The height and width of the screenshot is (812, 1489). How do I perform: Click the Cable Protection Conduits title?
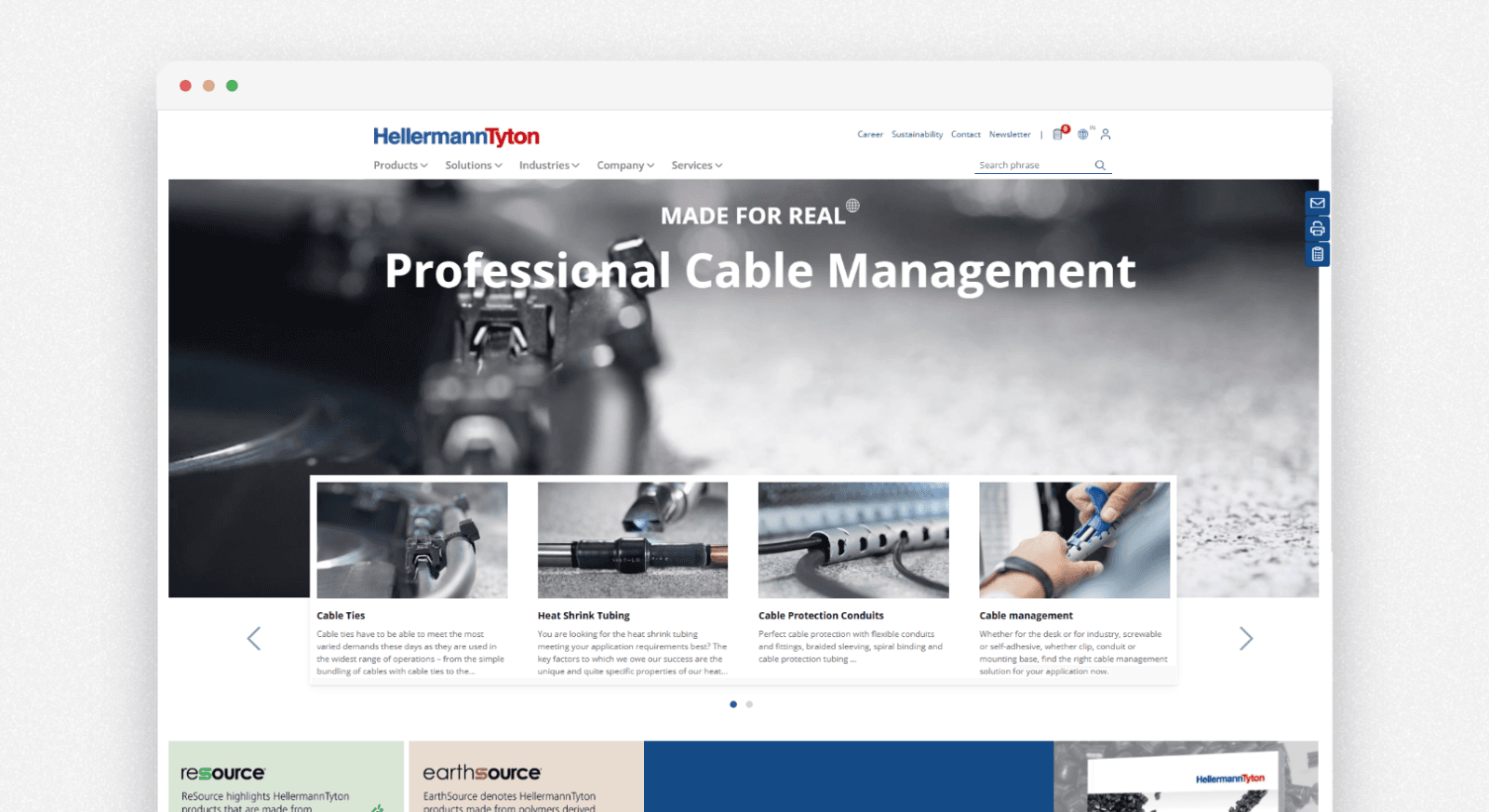click(821, 615)
